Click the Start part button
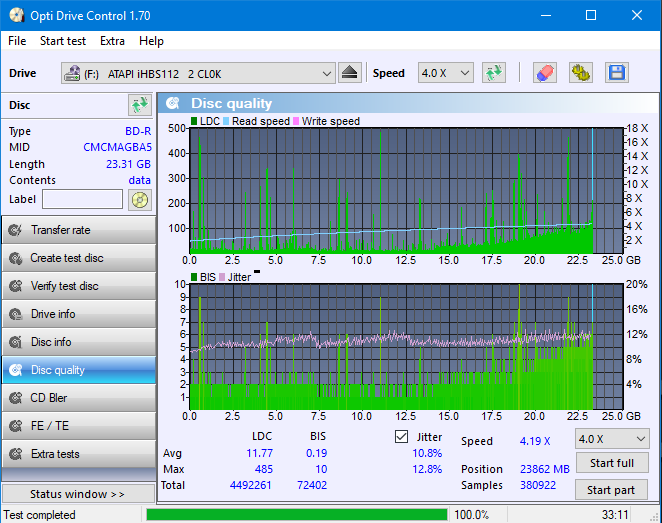The width and height of the screenshot is (662, 523). click(611, 490)
